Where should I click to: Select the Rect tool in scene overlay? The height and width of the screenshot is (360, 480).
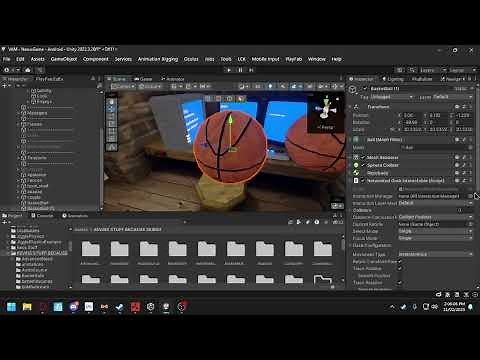point(111,131)
